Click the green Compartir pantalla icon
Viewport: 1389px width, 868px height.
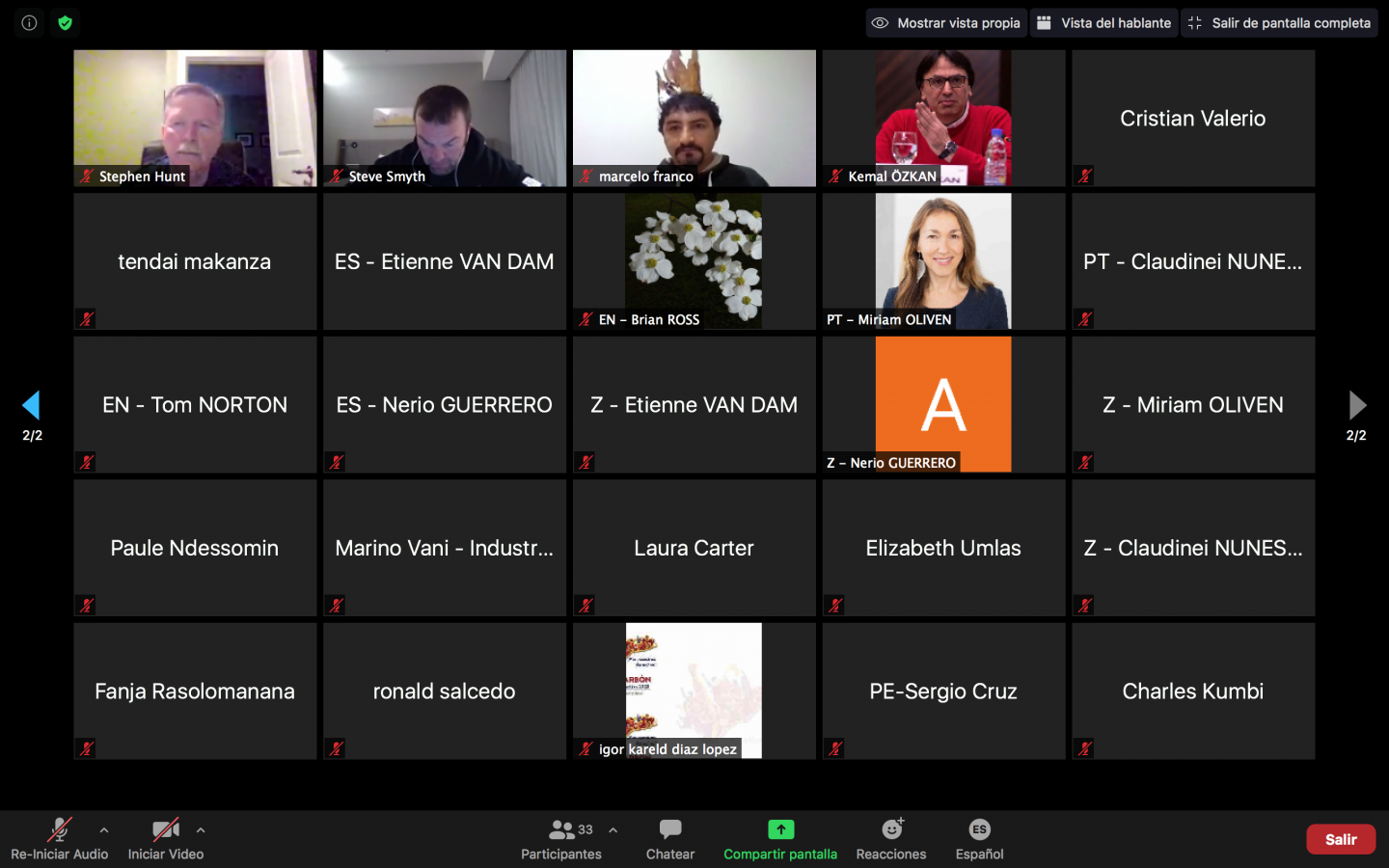click(x=780, y=829)
